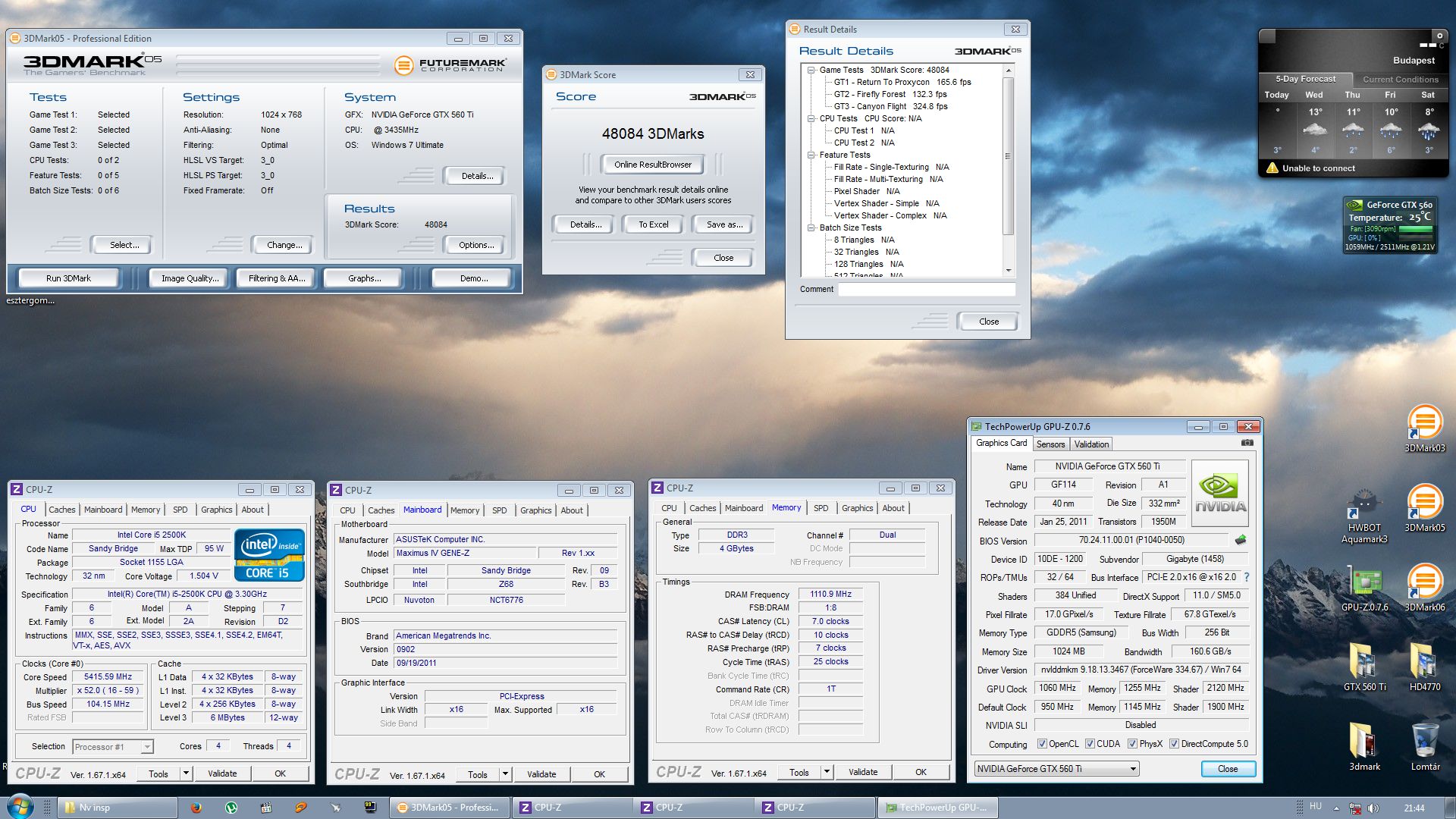Collapse the Game Tests tree node
Image resolution: width=1456 pixels, height=819 pixels.
tap(811, 70)
